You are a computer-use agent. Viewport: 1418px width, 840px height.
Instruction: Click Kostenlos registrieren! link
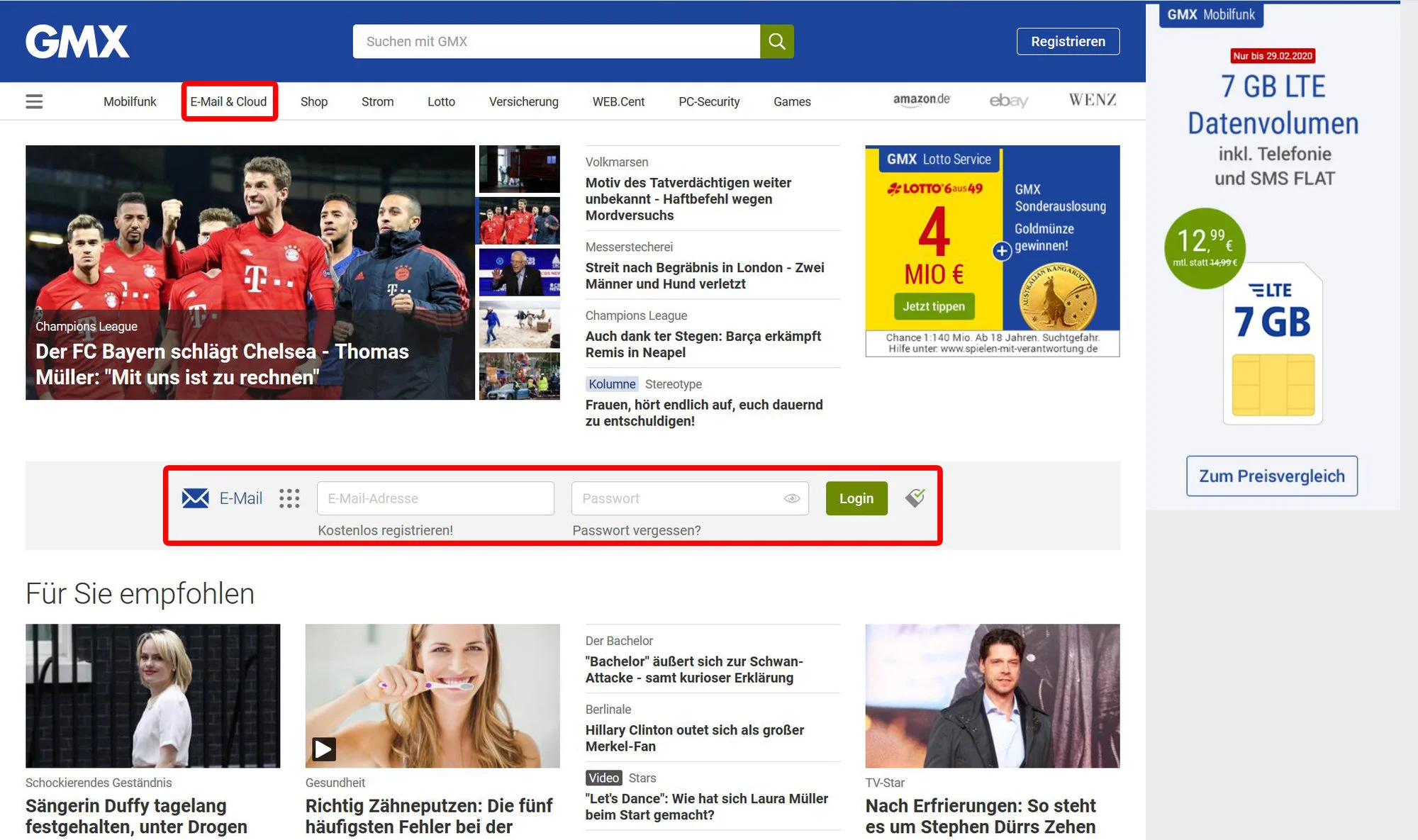pos(385,530)
